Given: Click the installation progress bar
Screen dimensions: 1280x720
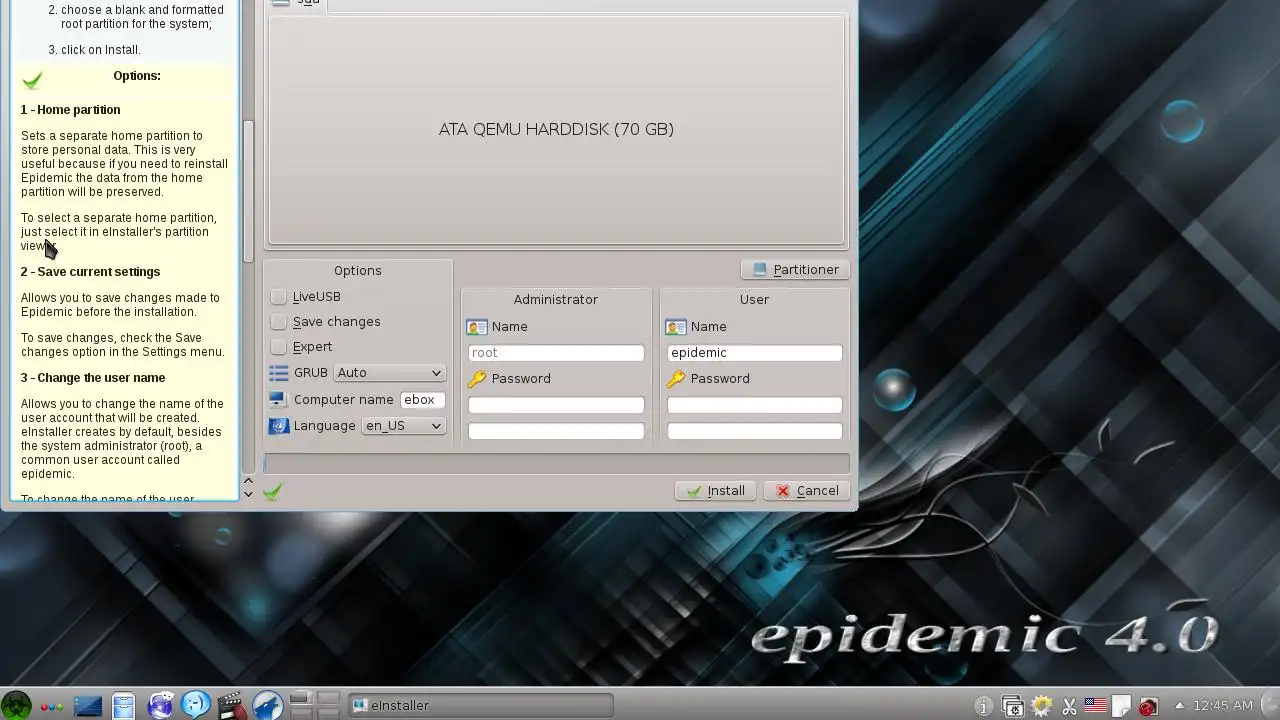Looking at the screenshot, I should 556,464.
